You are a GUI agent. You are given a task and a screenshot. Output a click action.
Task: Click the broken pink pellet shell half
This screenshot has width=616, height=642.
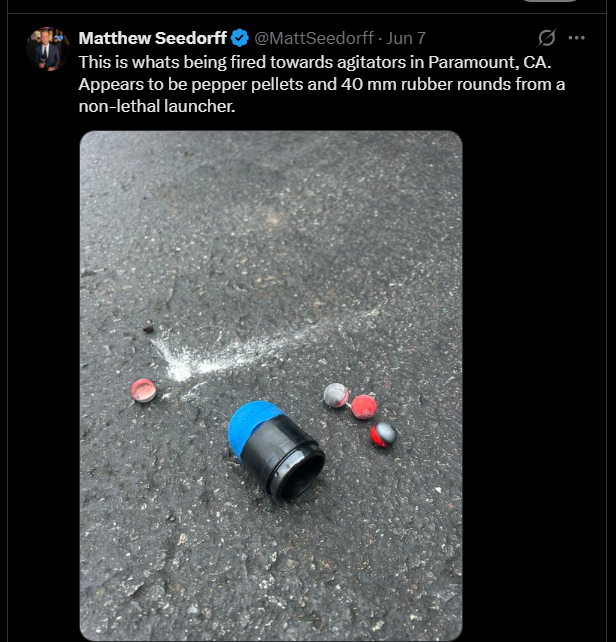(x=143, y=391)
